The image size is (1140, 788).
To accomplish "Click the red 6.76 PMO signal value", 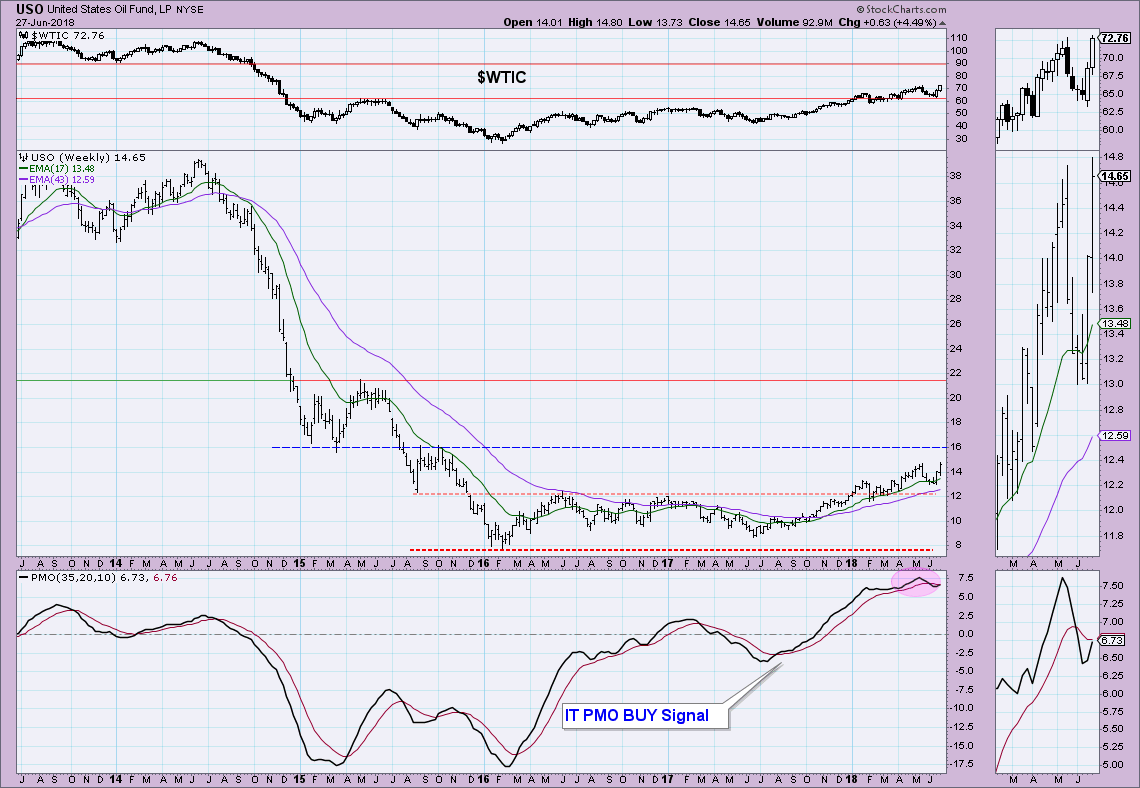I will 165,577.
